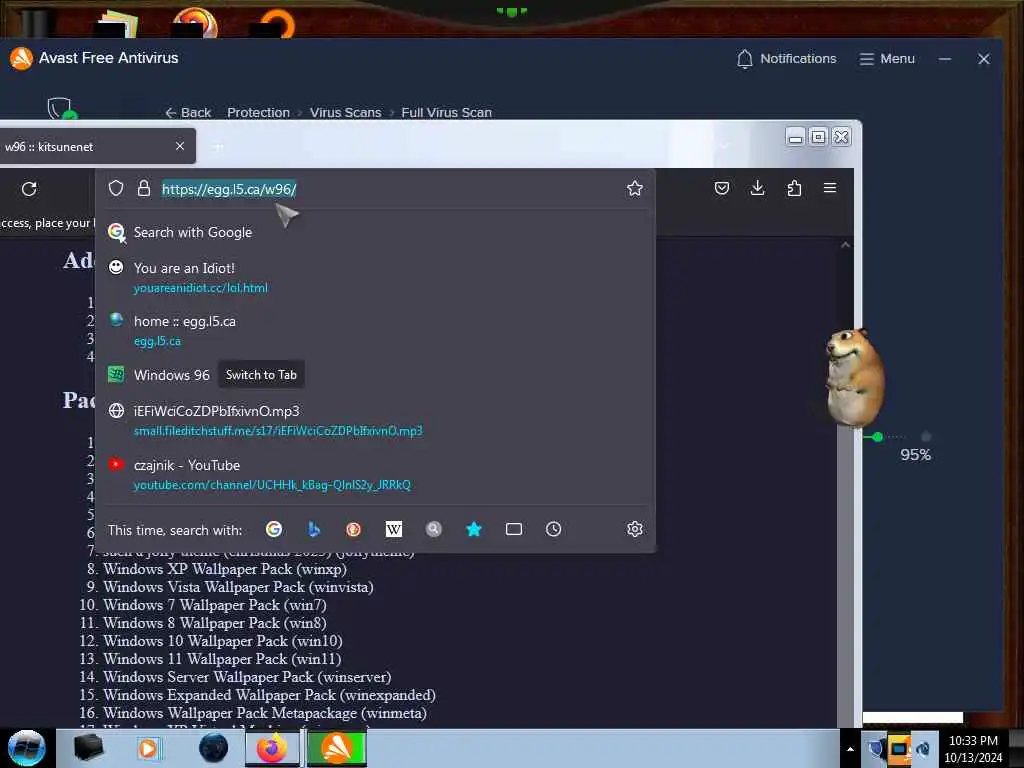
Task: Select Windows 7 Wallpaper Pack (win7) text
Action: tap(215, 605)
